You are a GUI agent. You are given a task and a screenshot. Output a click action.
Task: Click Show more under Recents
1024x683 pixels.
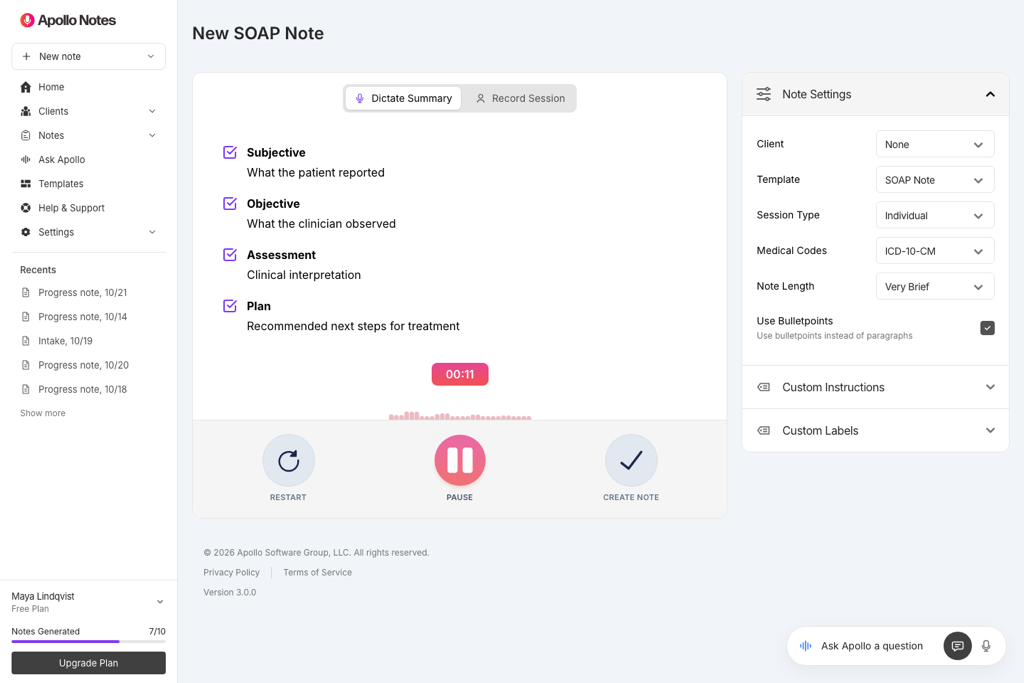(42, 413)
